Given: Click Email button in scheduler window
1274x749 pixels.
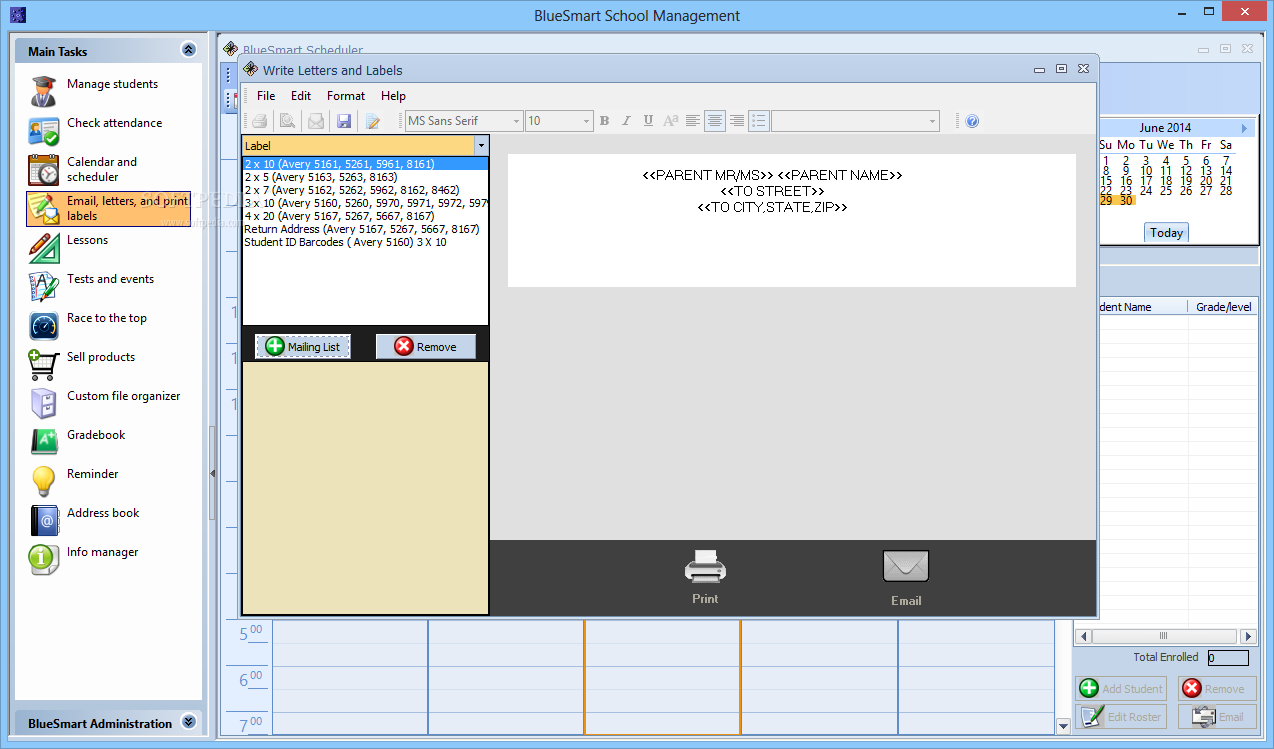Looking at the screenshot, I should 1217,716.
